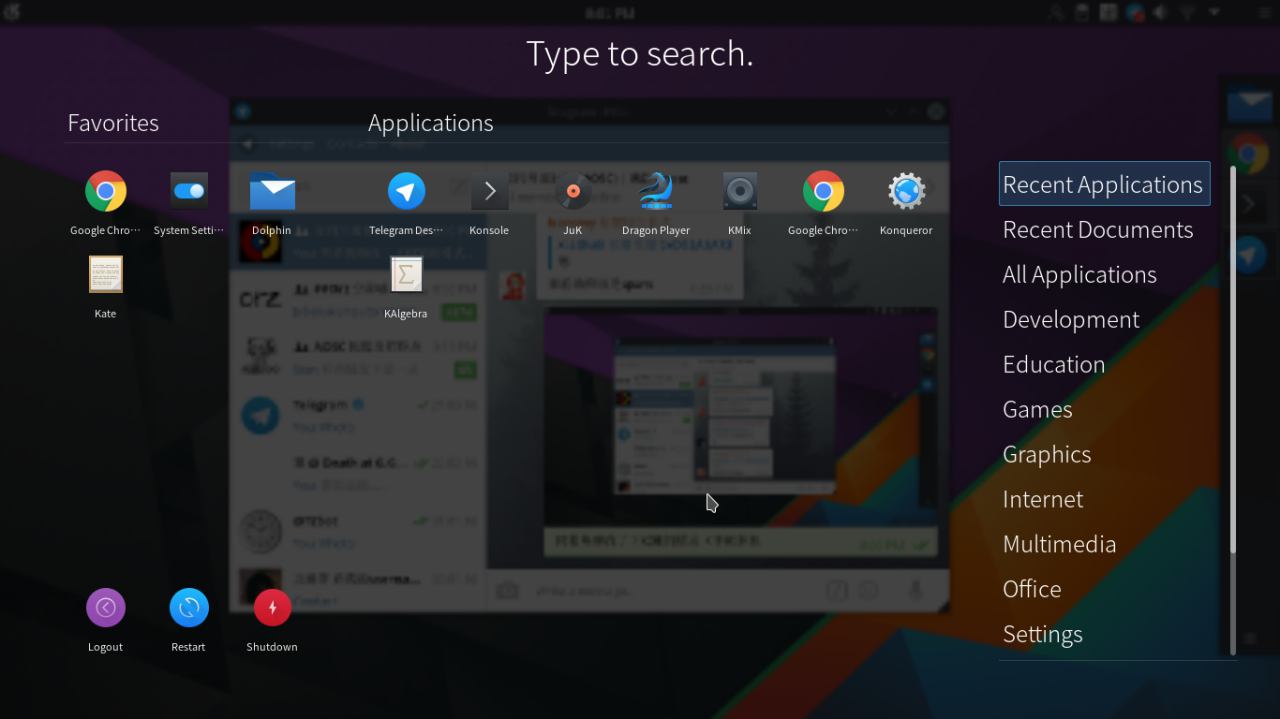The height and width of the screenshot is (719, 1280).
Task: Click the Shutdown button
Action: 272,607
